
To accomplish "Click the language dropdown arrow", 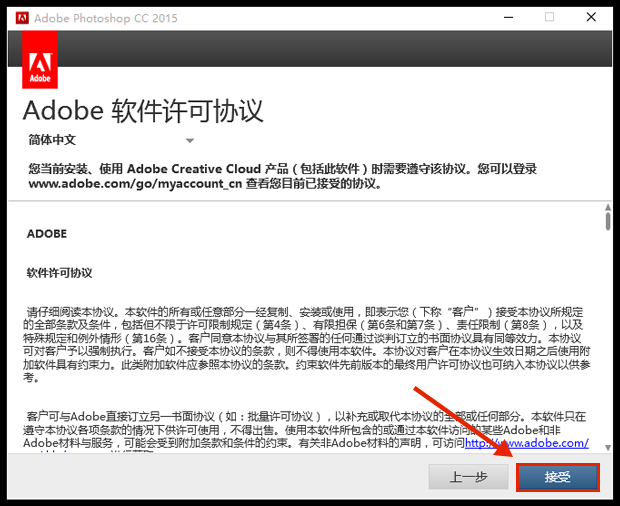I will tap(190, 141).
